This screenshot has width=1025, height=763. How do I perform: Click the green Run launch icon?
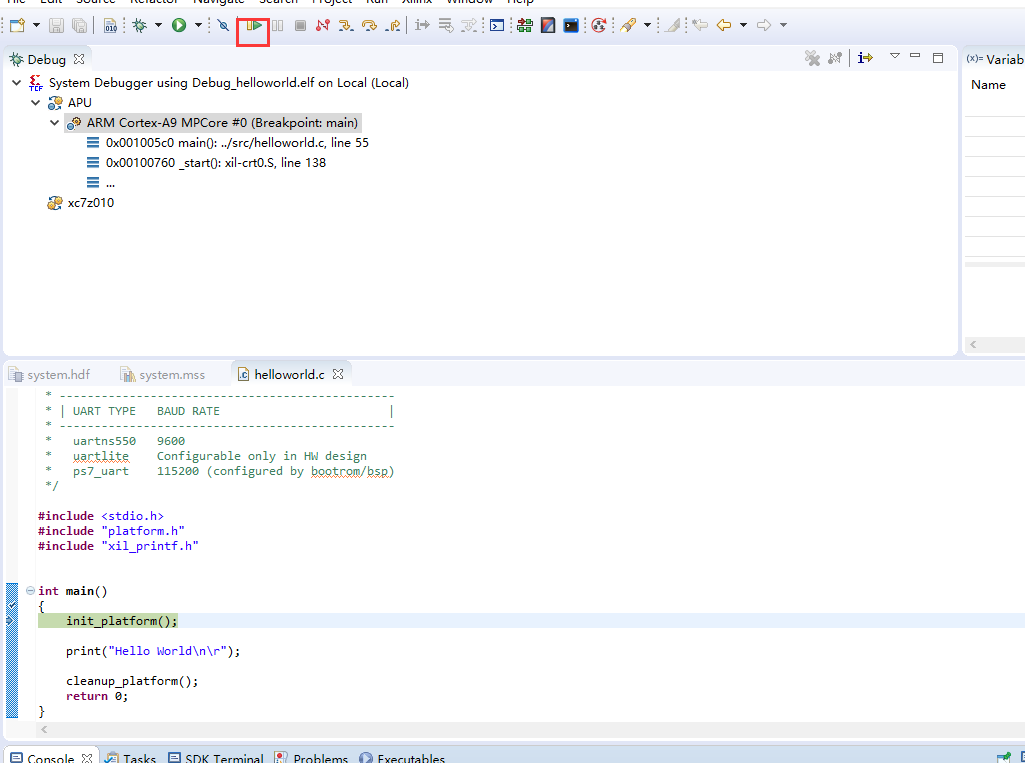pyautogui.click(x=179, y=25)
